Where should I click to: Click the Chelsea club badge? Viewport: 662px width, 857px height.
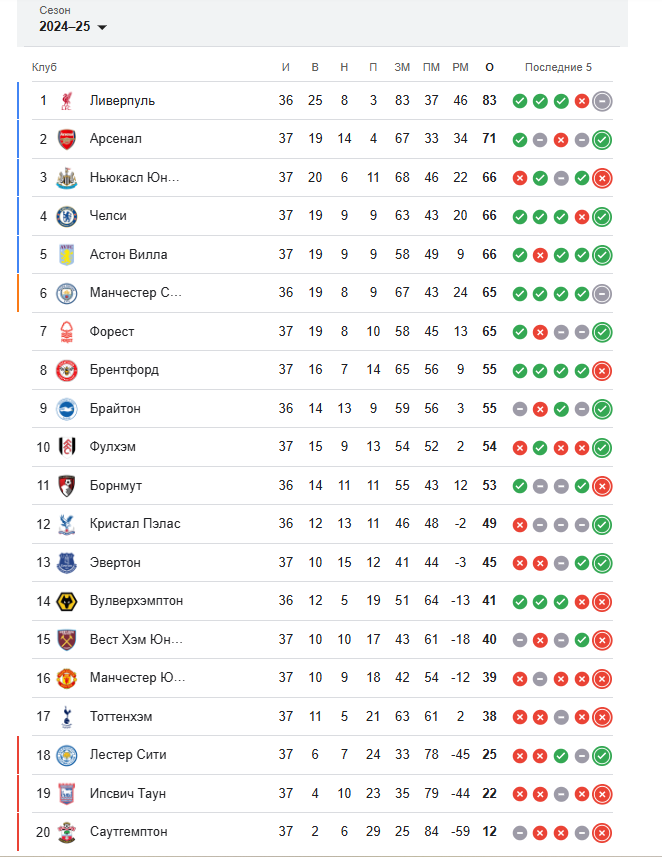tap(66, 216)
